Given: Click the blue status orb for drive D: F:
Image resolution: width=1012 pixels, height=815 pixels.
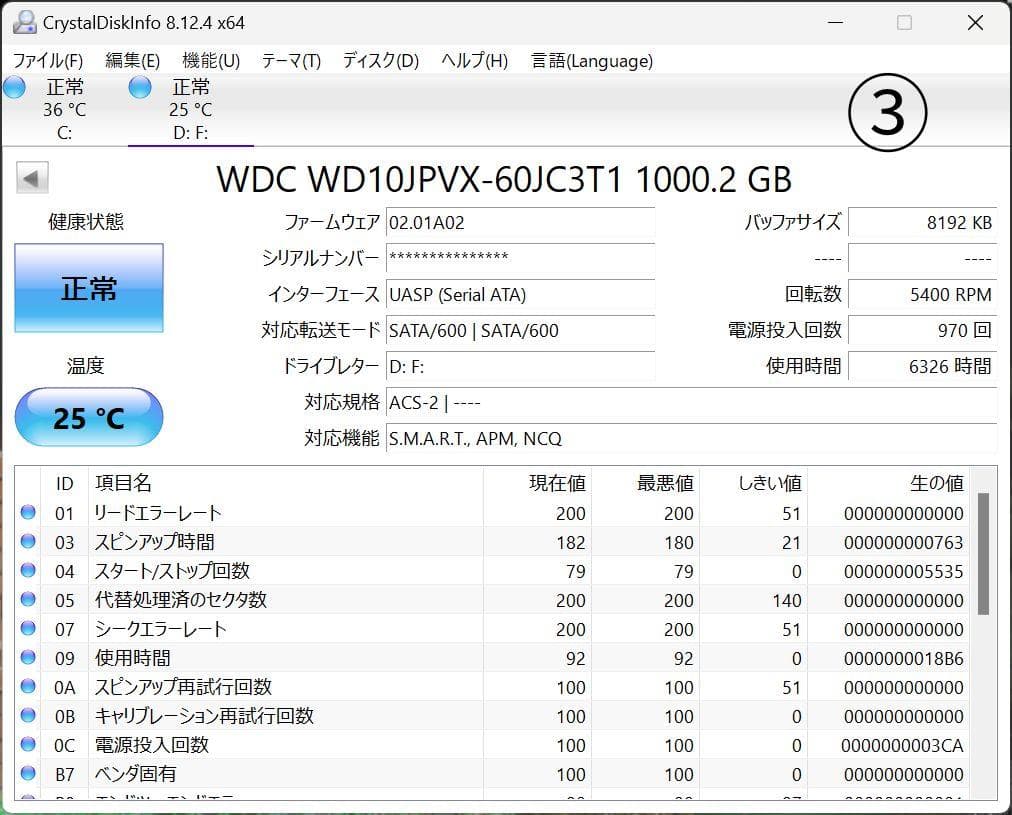Looking at the screenshot, I should coord(140,87).
